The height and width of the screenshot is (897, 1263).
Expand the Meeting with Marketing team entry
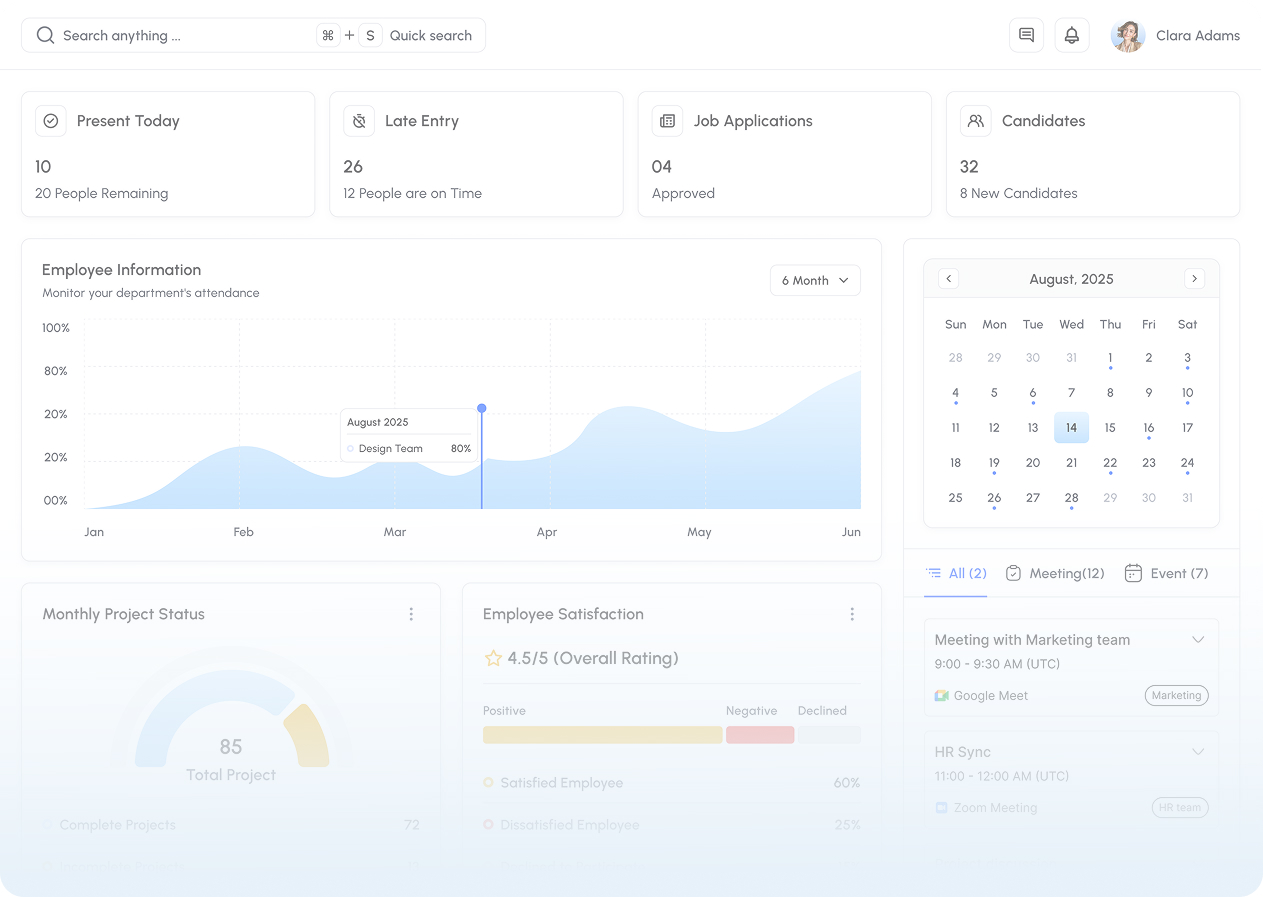(1199, 639)
